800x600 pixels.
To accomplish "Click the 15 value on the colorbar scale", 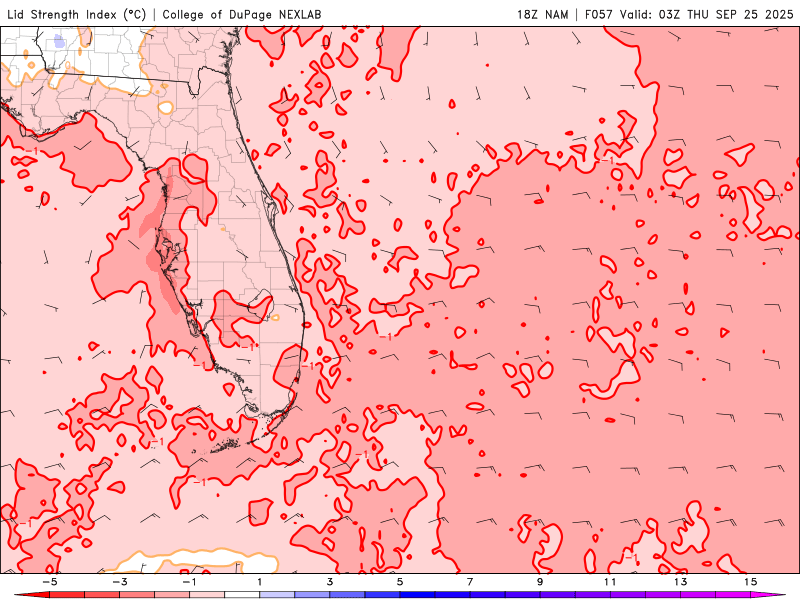I will pyautogui.click(x=751, y=582).
